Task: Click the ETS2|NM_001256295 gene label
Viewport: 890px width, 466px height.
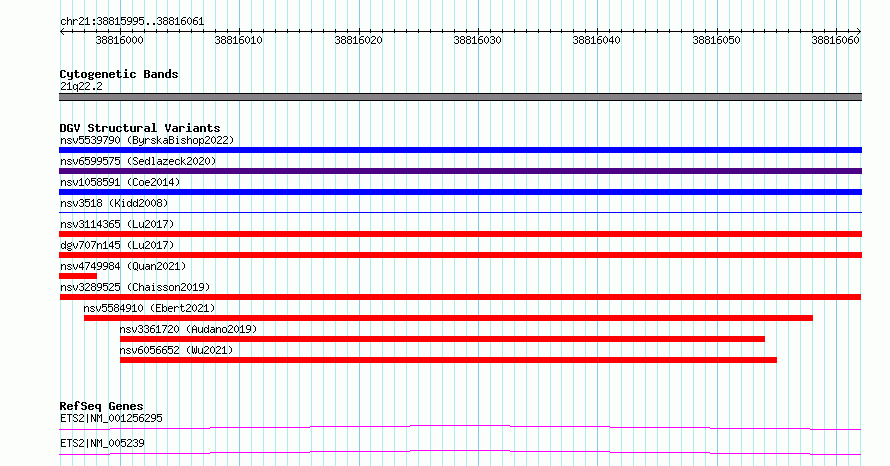Action: (111, 418)
